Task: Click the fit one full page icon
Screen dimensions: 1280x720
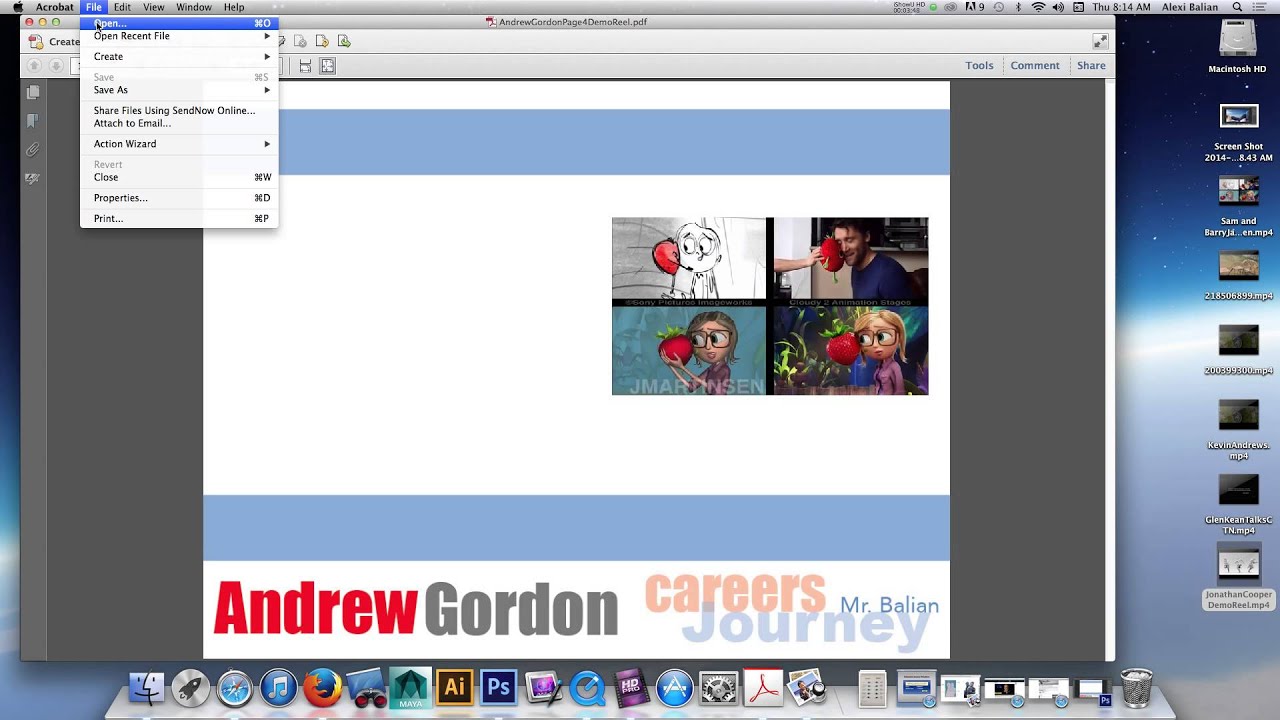Action: coord(327,66)
